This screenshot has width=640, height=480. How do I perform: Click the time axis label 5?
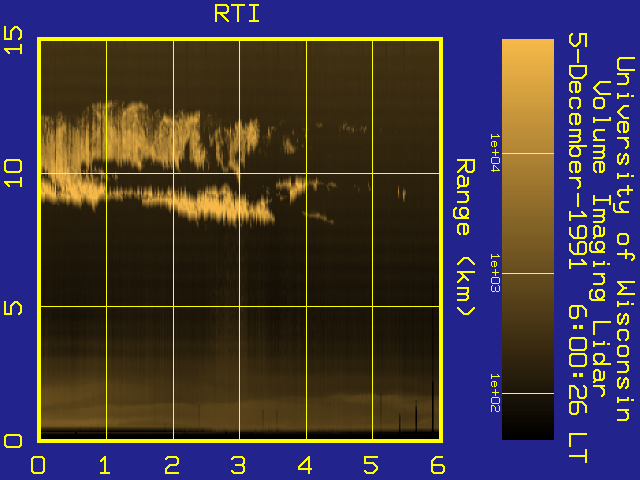pos(371,465)
